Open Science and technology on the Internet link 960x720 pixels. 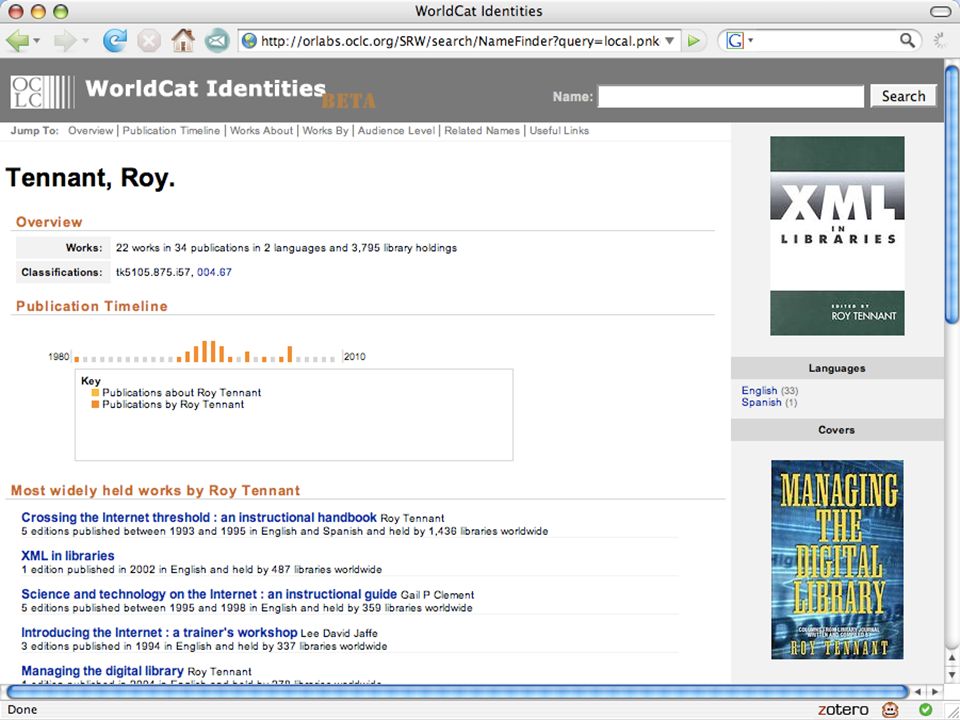point(209,594)
